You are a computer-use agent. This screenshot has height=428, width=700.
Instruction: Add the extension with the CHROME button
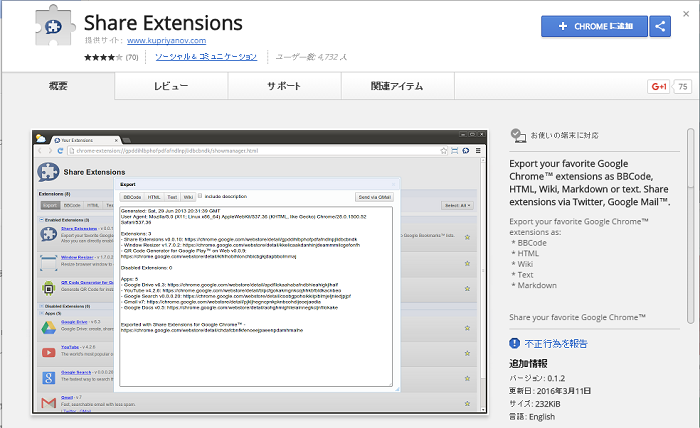[594, 26]
